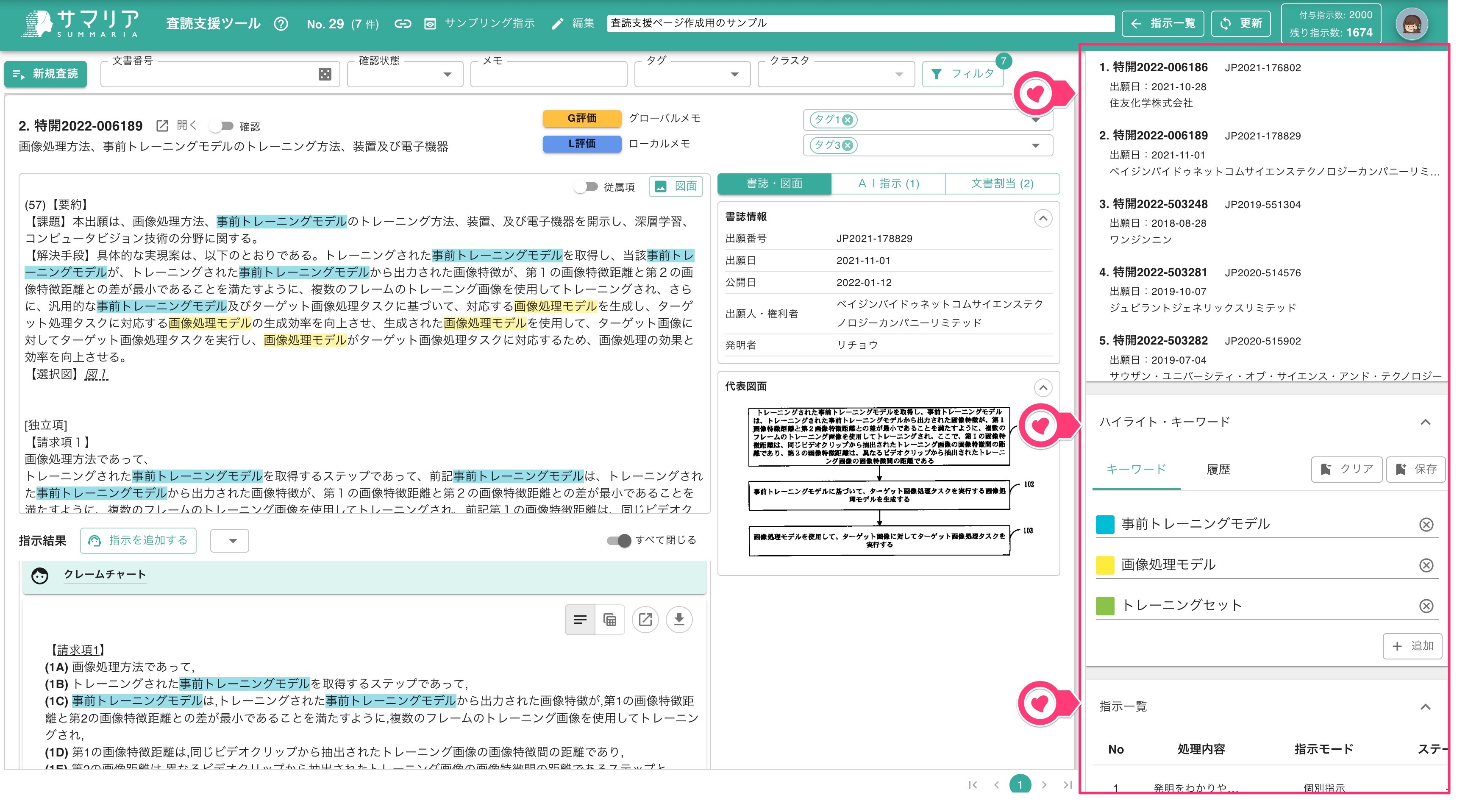Toggle すべて閉じる in the instruction results
Screen dimensions: 1468x812
click(619, 540)
